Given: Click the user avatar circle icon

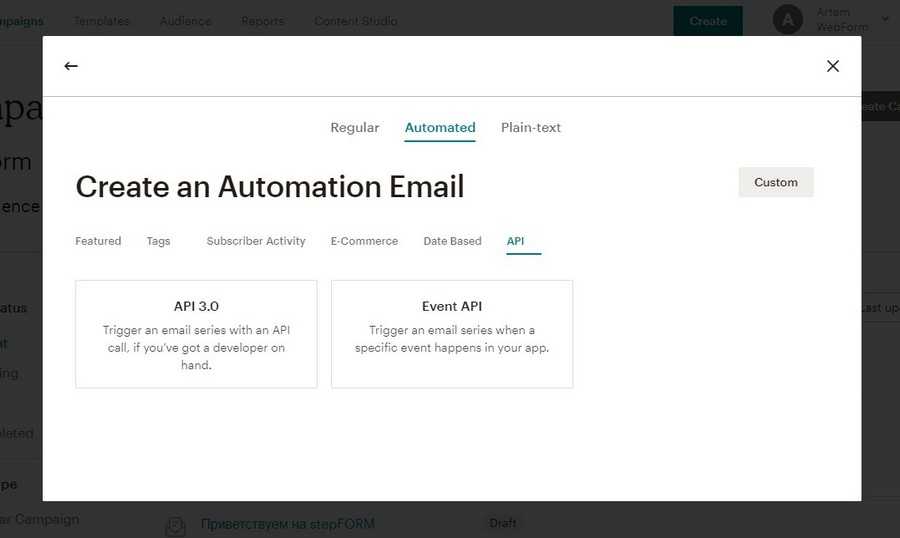Looking at the screenshot, I should tap(788, 20).
